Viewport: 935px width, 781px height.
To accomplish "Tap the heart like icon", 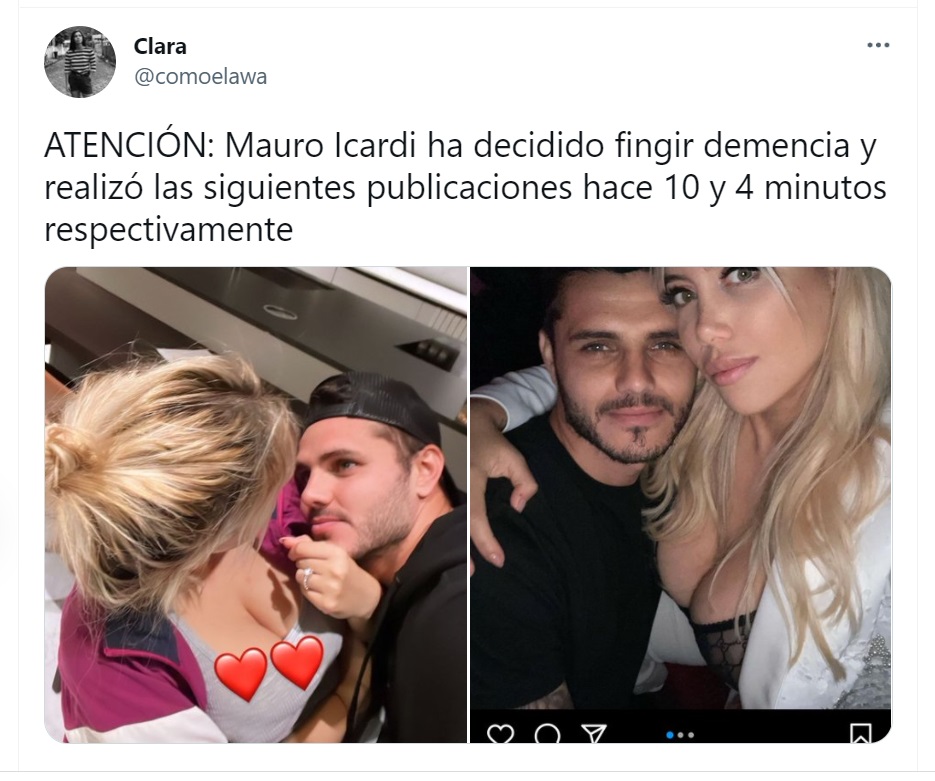I will [x=500, y=733].
